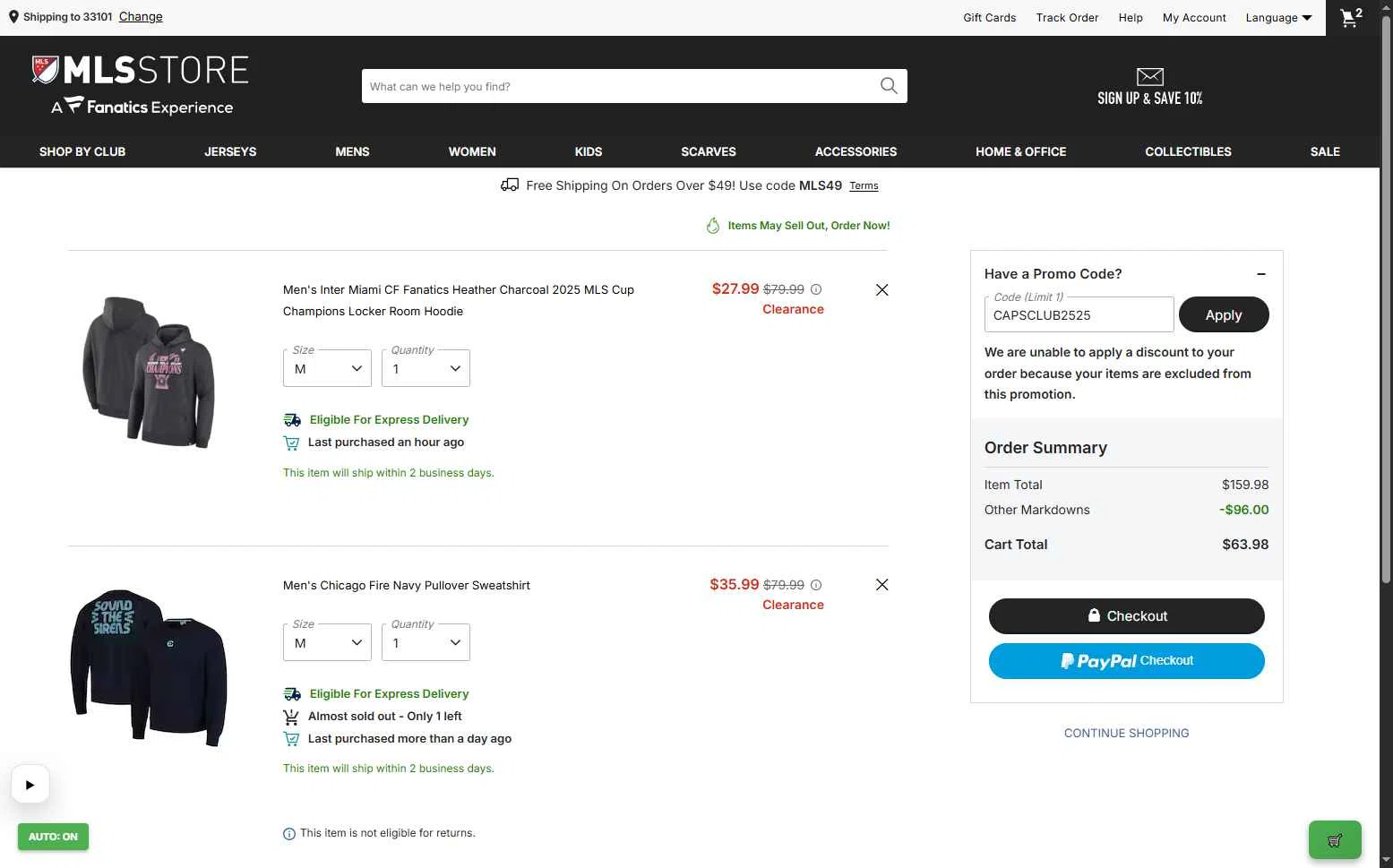Click Sign Up & Save 10% text
This screenshot has width=1393, height=868.
click(x=1150, y=99)
